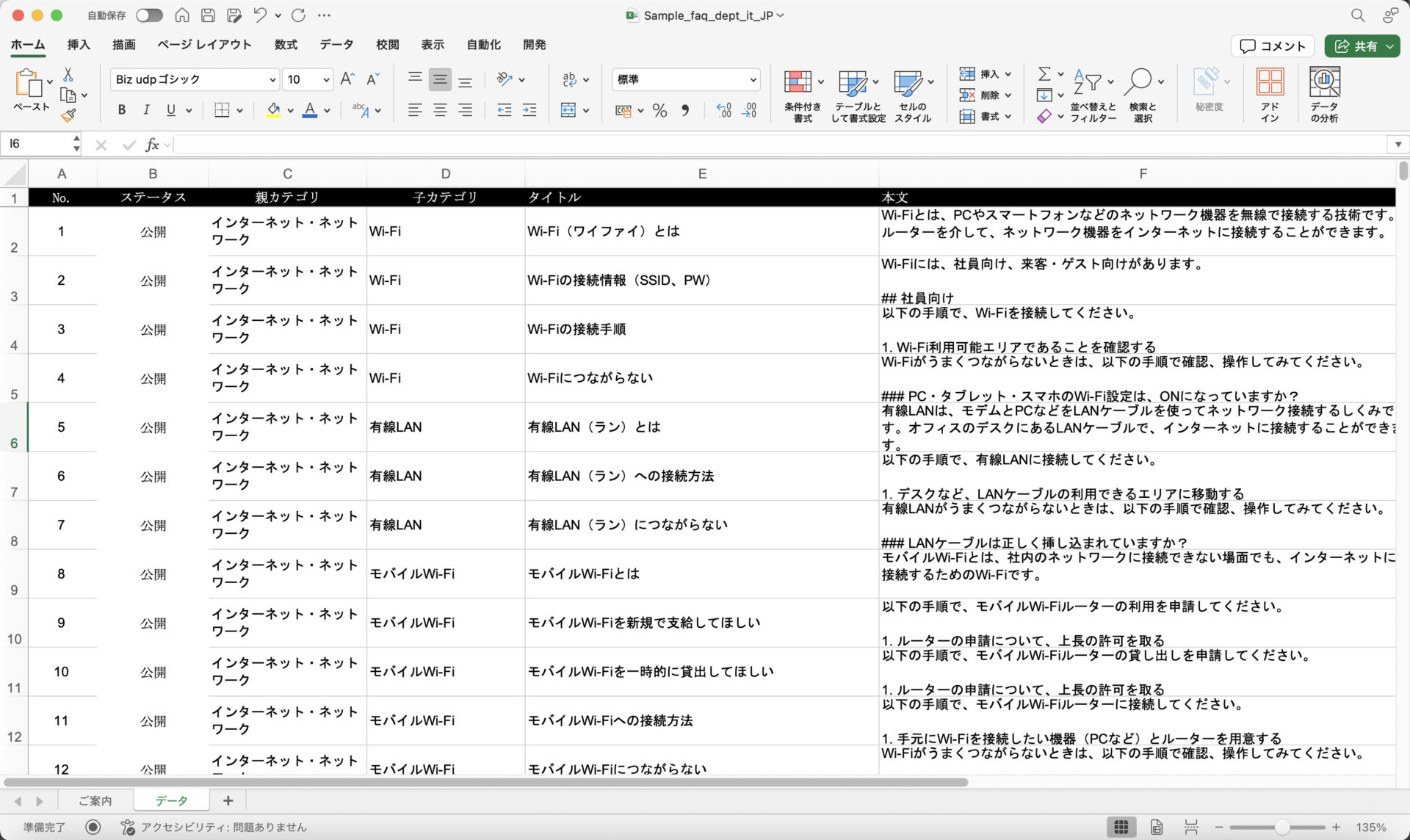This screenshot has height=840, width=1410.
Task: Align text right
Action: coord(465,110)
